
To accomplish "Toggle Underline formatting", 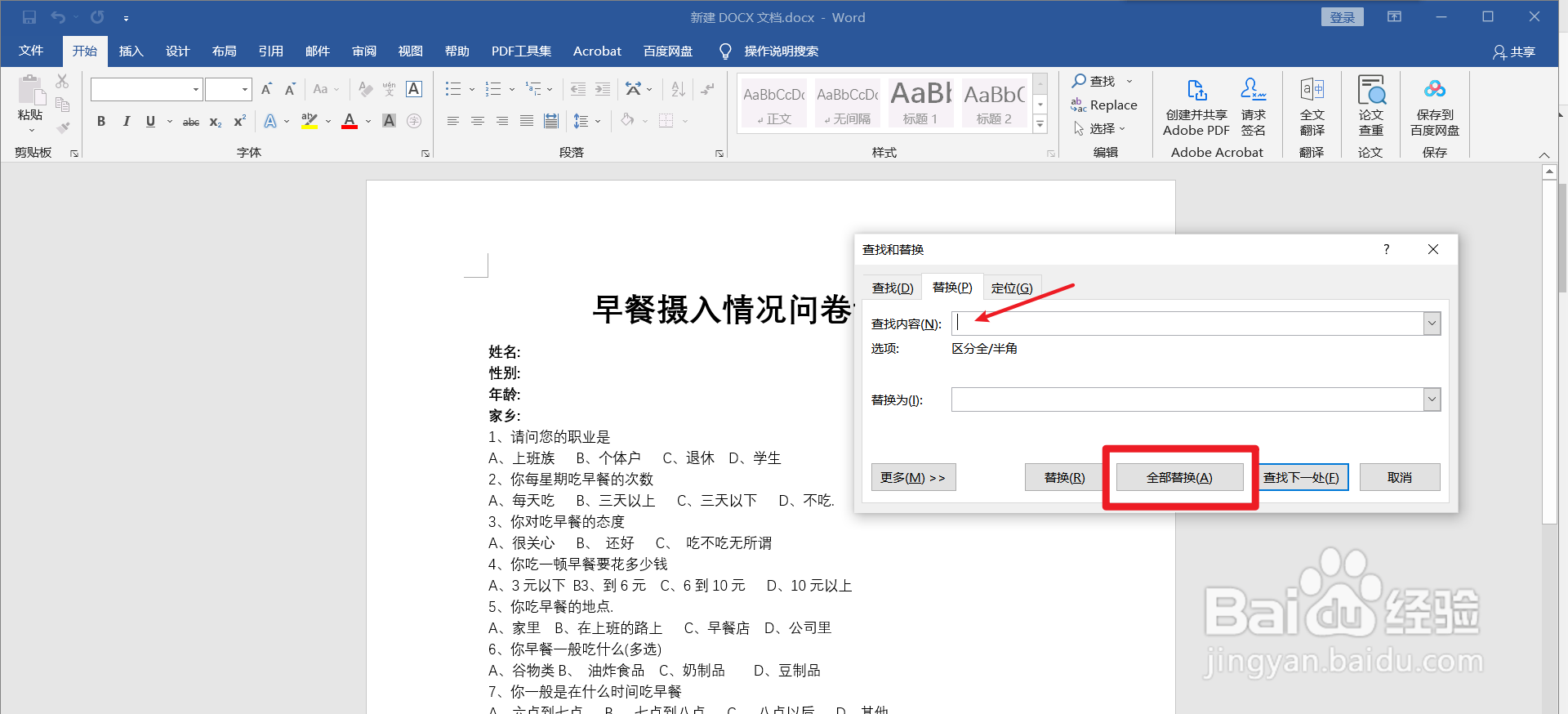I will 150,121.
